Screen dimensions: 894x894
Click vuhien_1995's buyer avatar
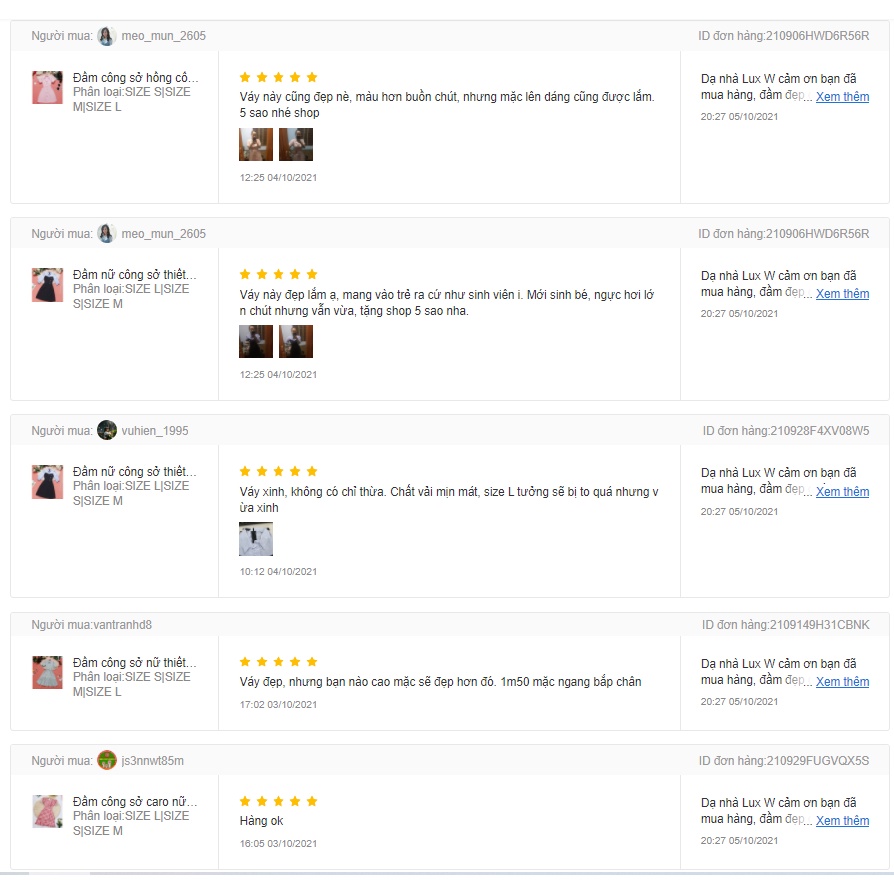click(107, 431)
